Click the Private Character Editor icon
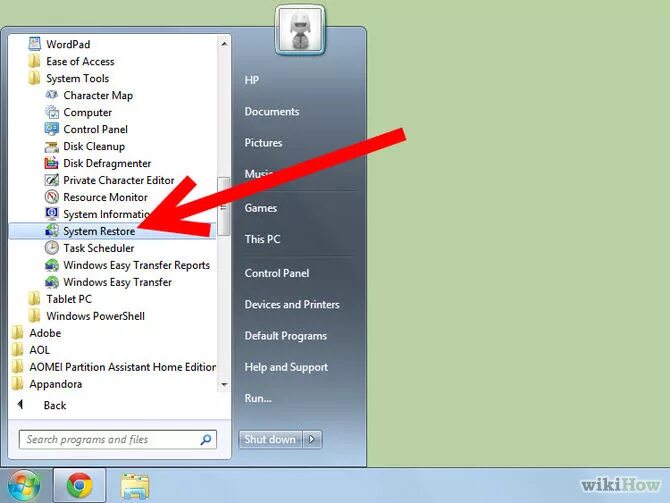Image resolution: width=670 pixels, height=503 pixels. click(x=52, y=180)
